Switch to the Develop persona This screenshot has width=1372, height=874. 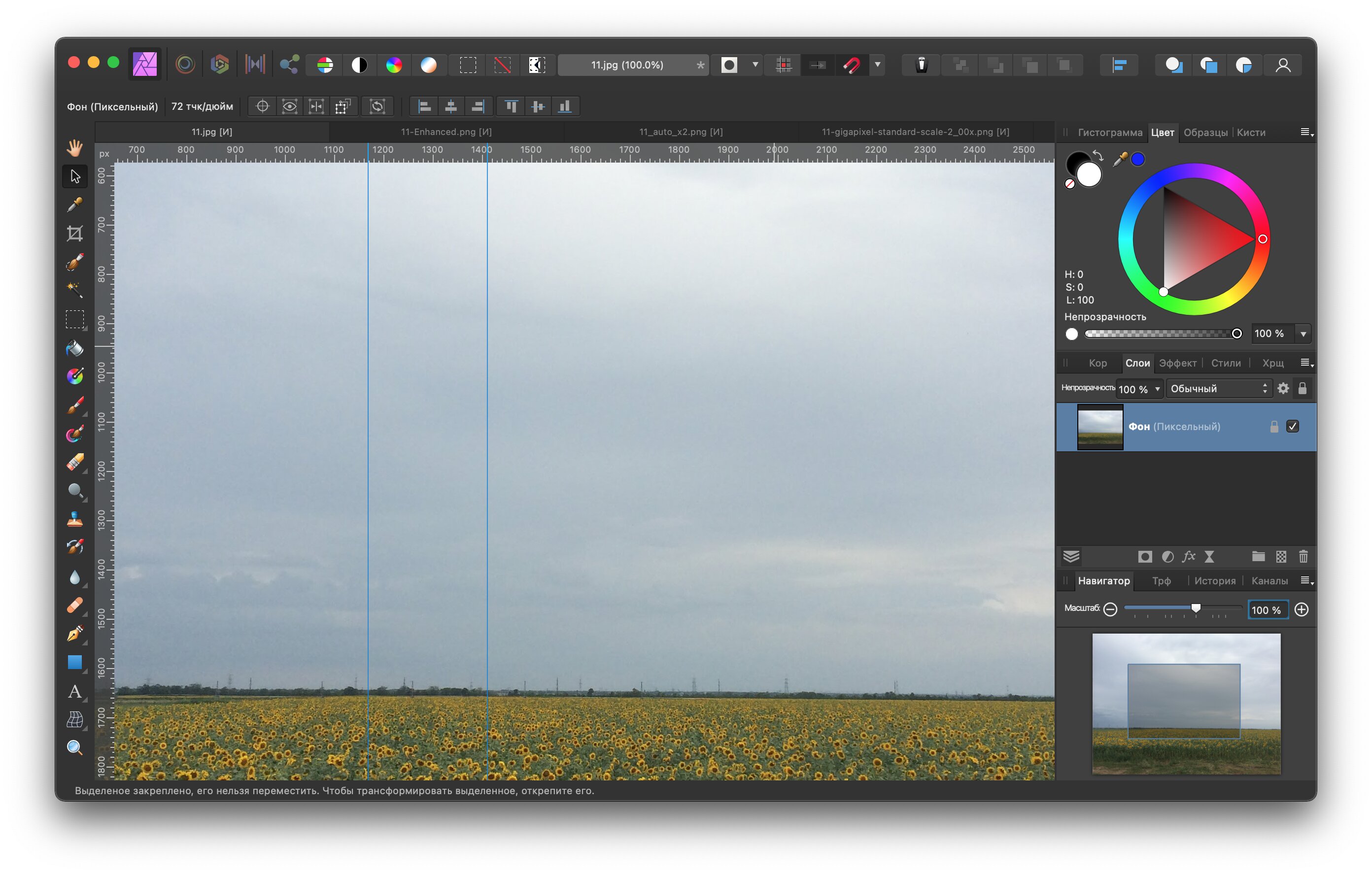pos(219,65)
